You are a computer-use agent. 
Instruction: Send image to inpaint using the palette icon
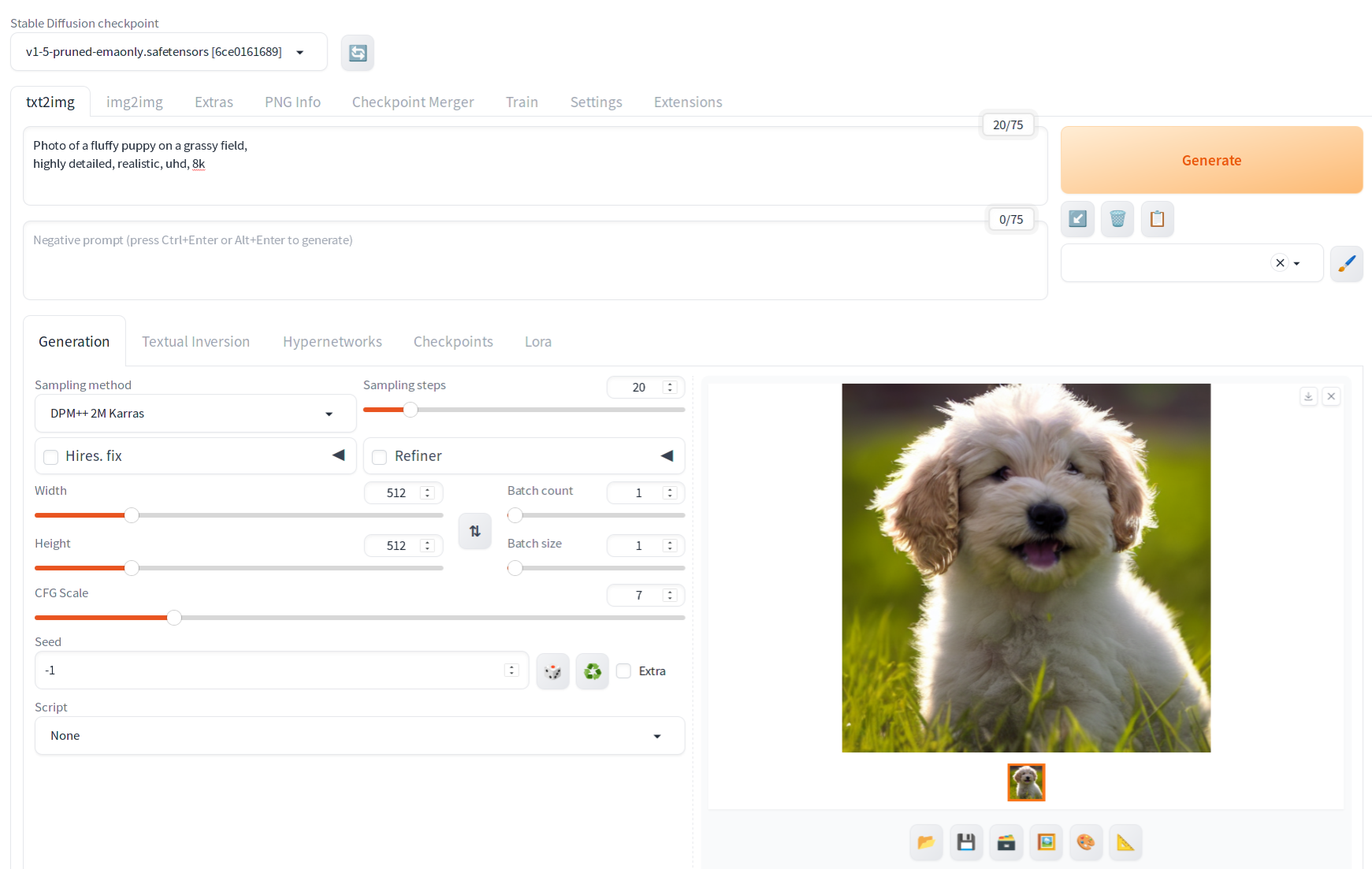(1086, 841)
